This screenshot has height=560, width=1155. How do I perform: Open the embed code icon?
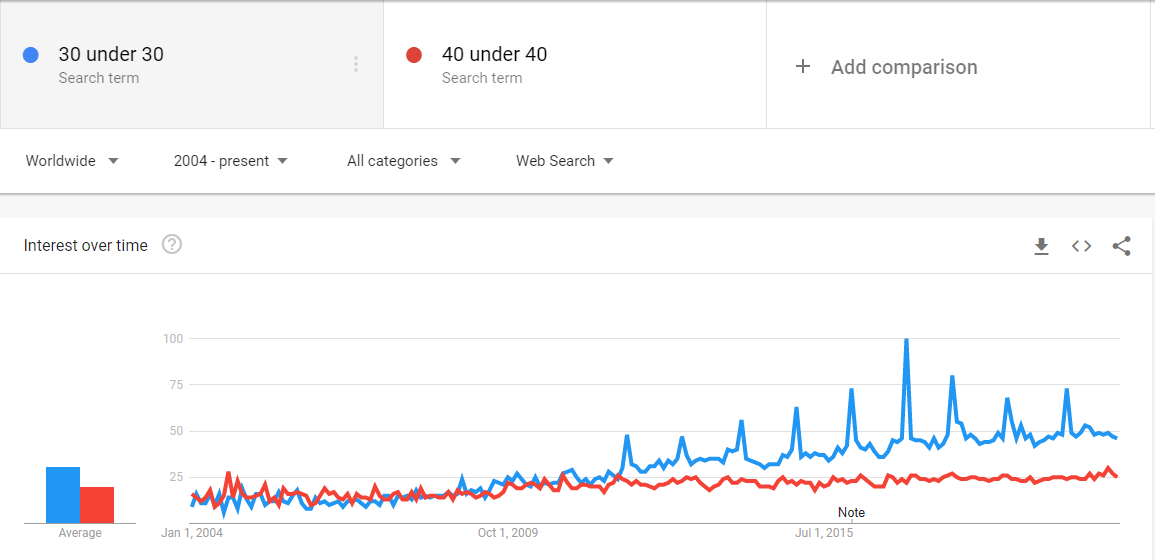pos(1081,246)
